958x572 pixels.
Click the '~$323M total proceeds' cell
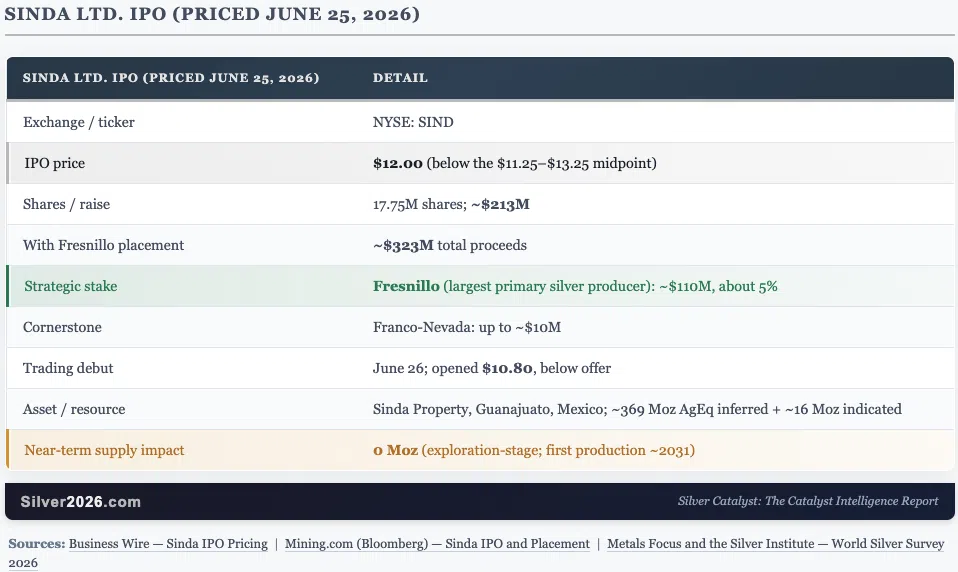tap(450, 245)
